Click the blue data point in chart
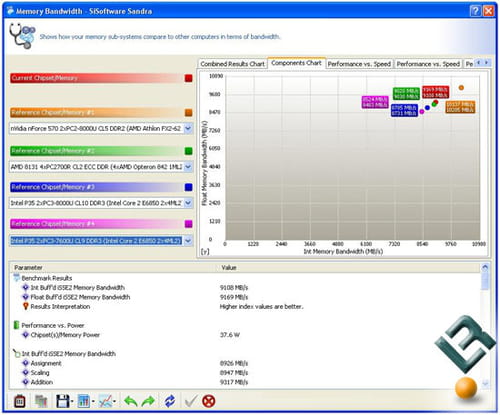500x415 pixels. click(x=427, y=108)
